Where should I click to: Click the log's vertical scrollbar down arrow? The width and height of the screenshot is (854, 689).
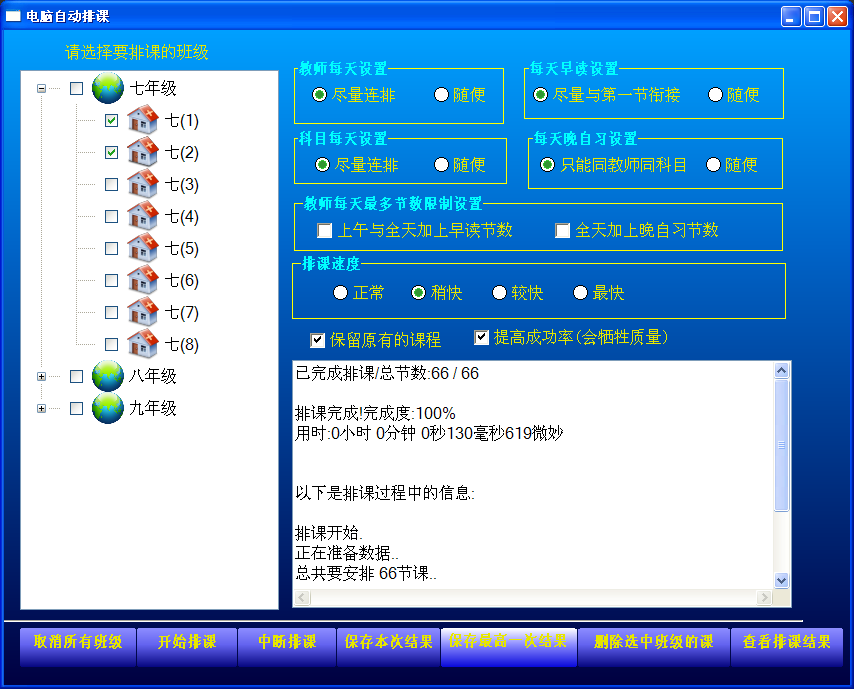click(x=782, y=580)
